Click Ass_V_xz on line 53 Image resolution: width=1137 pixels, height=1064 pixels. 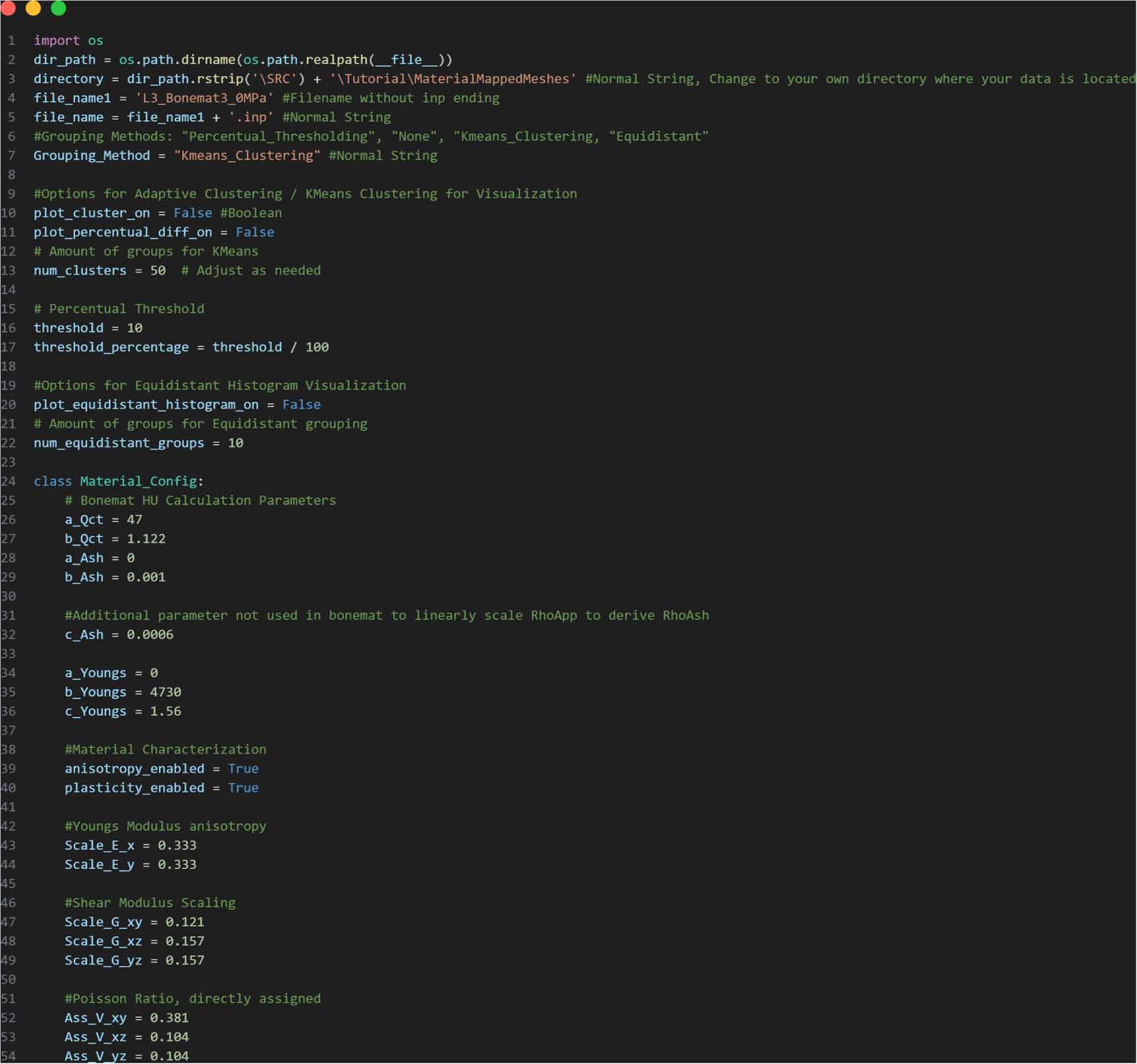coord(96,1036)
